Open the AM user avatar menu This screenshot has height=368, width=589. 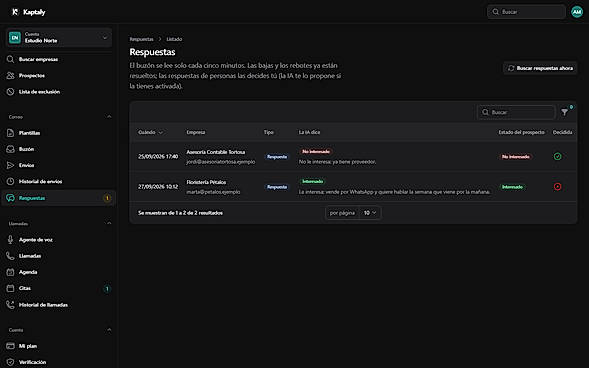click(x=577, y=12)
